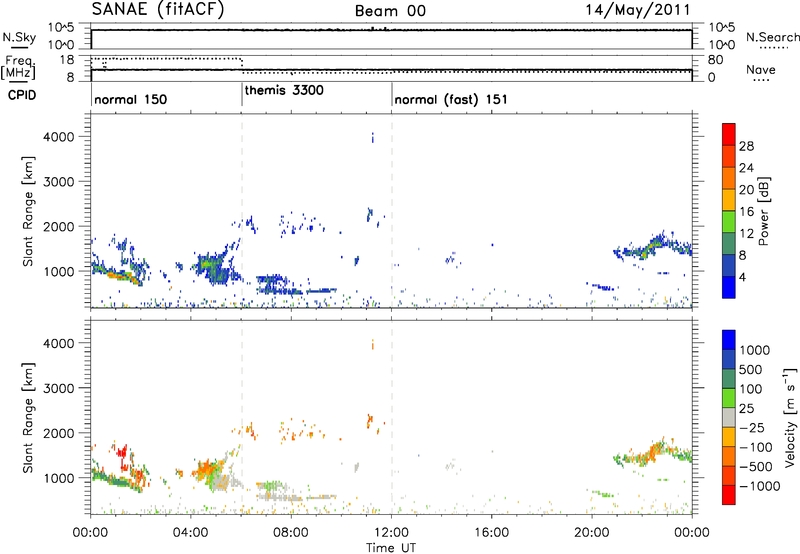Select the 'Beam 00' header label

pyautogui.click(x=390, y=11)
